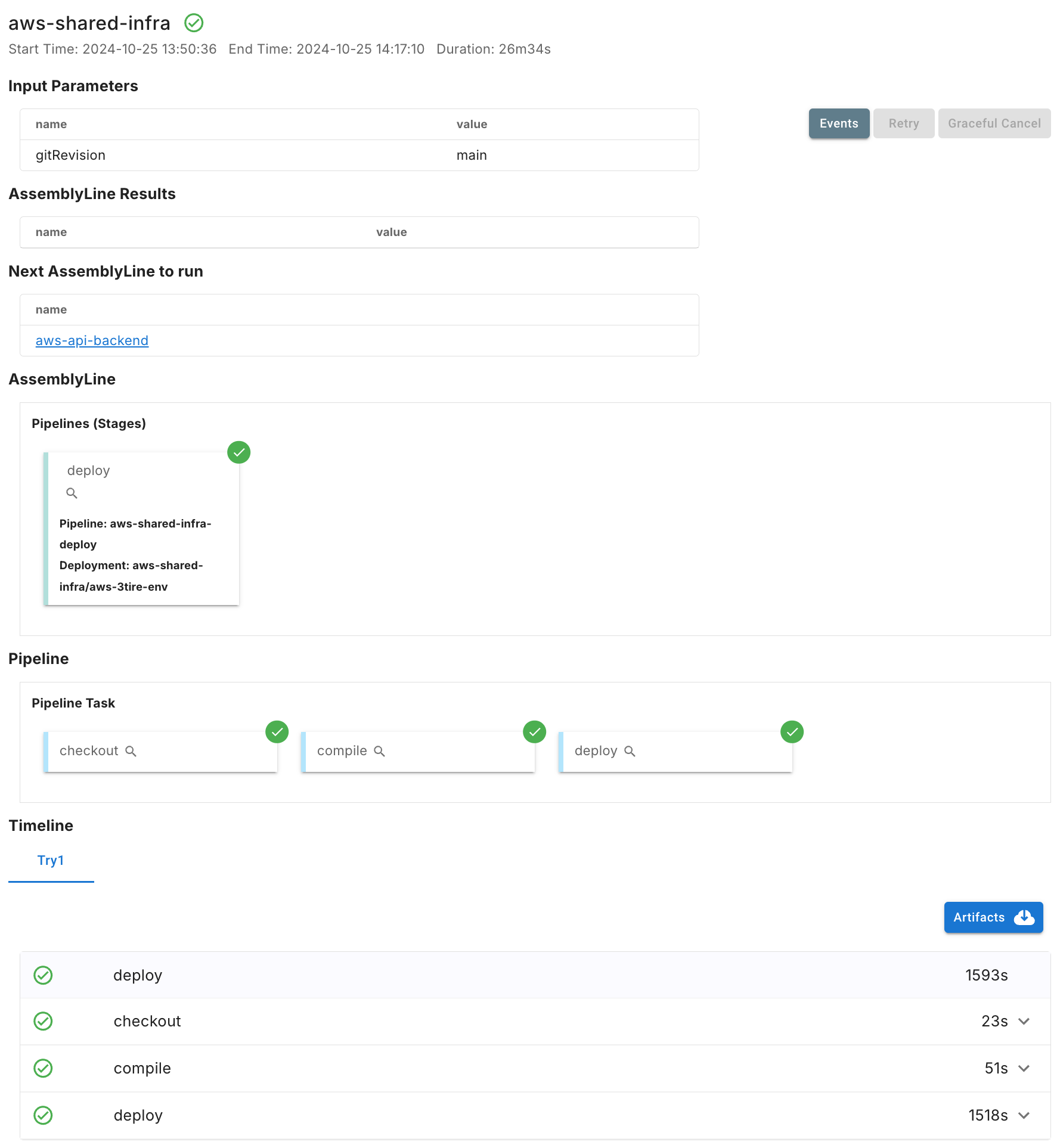The width and height of the screenshot is (1060, 1148).
Task: Click green success icon beside aws-shared-infra title
Action: 194,23
